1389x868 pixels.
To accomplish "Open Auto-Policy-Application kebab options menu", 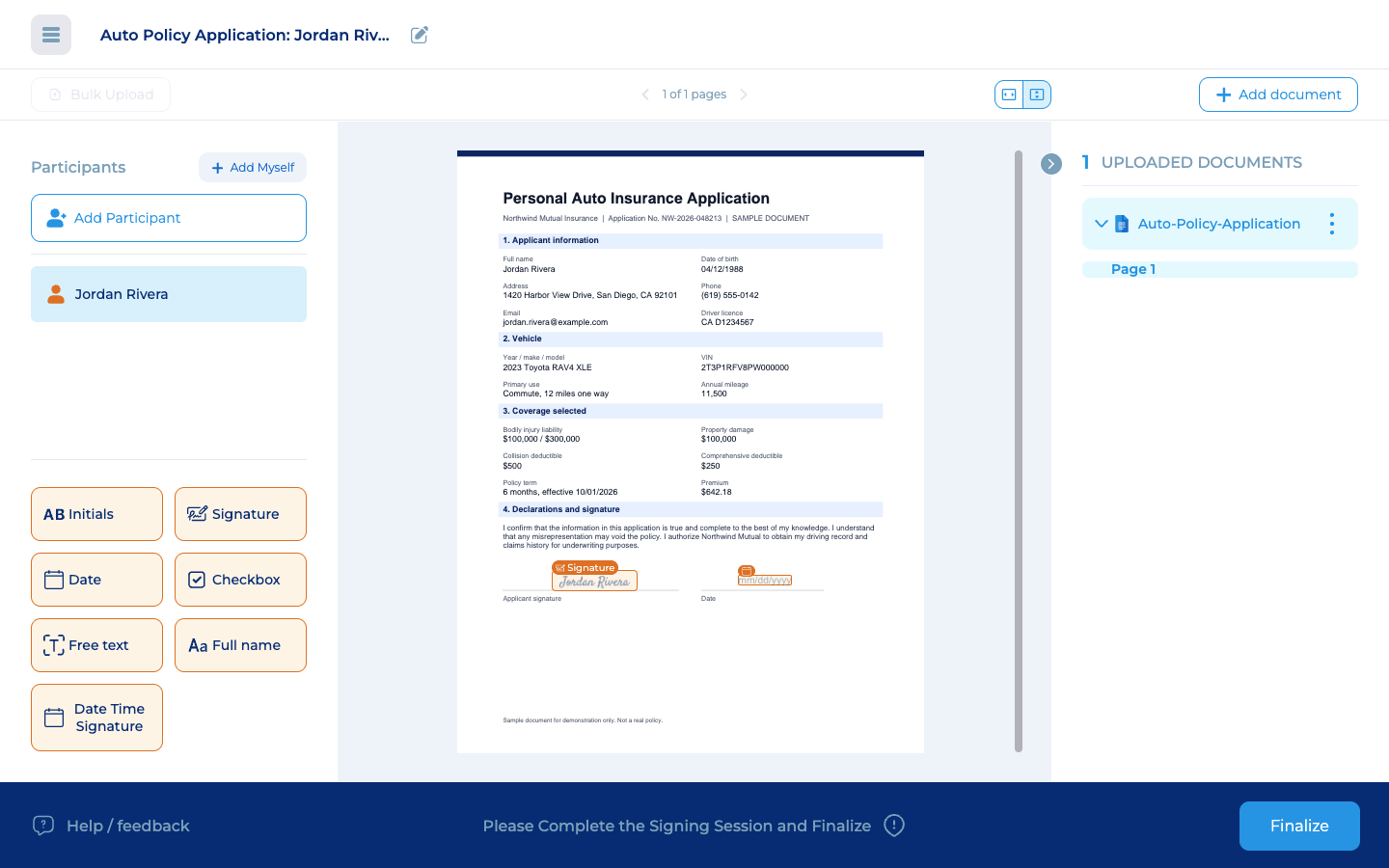I will coord(1332,224).
